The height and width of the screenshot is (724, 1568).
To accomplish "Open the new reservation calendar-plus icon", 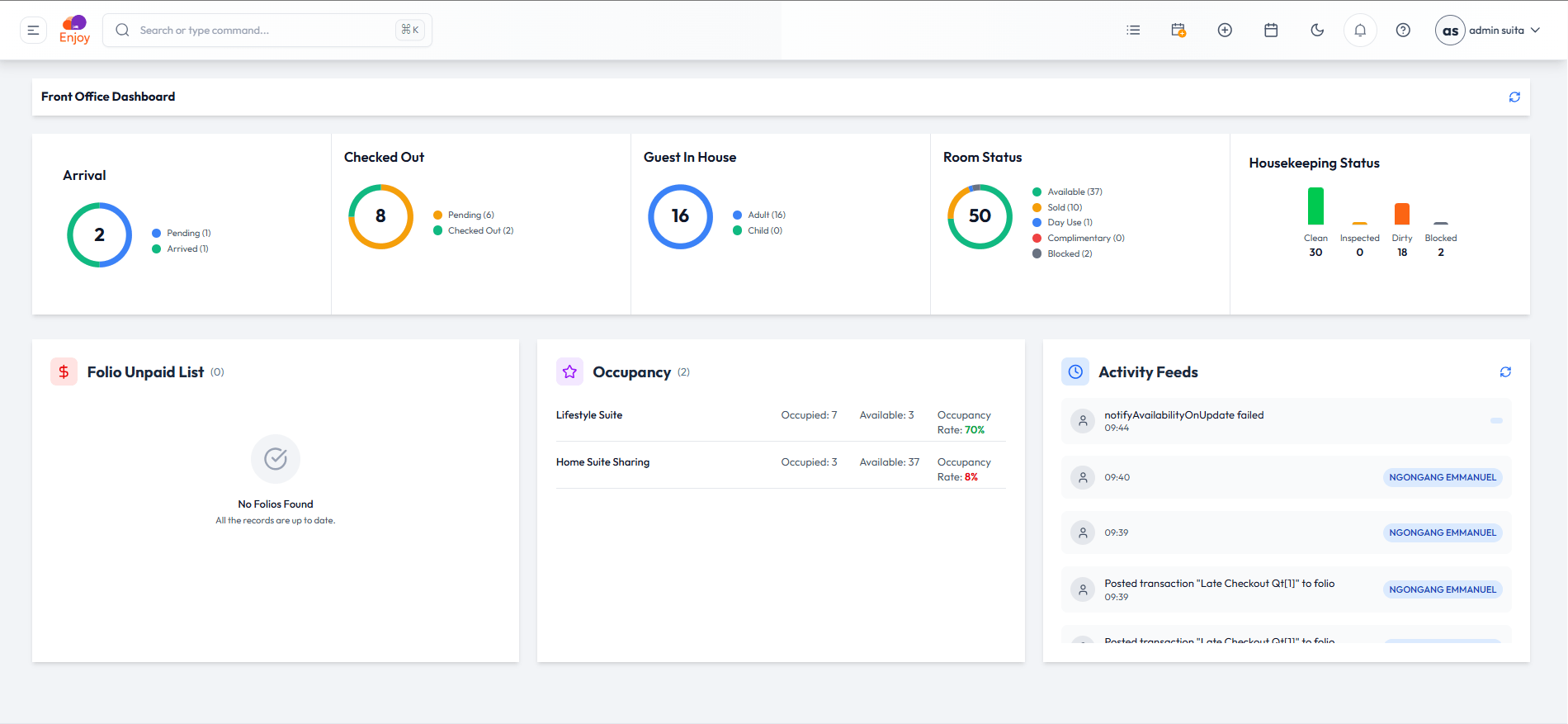I will tap(1178, 31).
